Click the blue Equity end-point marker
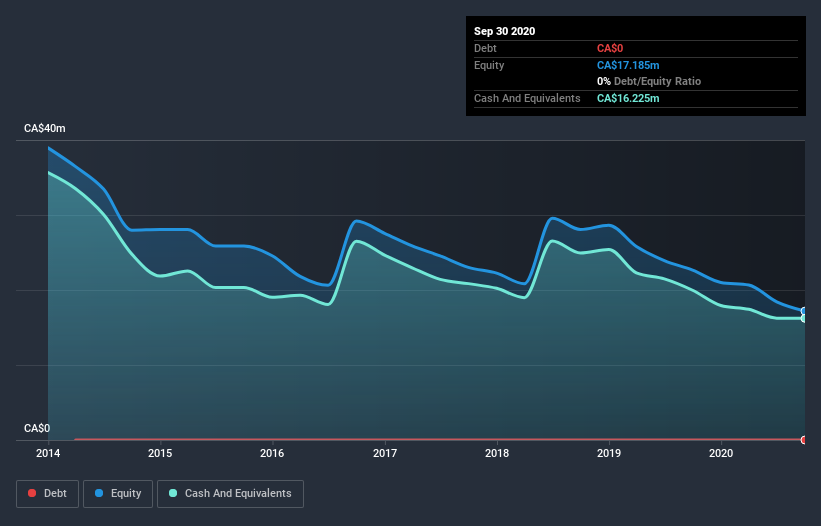This screenshot has width=821, height=526. pos(804,311)
